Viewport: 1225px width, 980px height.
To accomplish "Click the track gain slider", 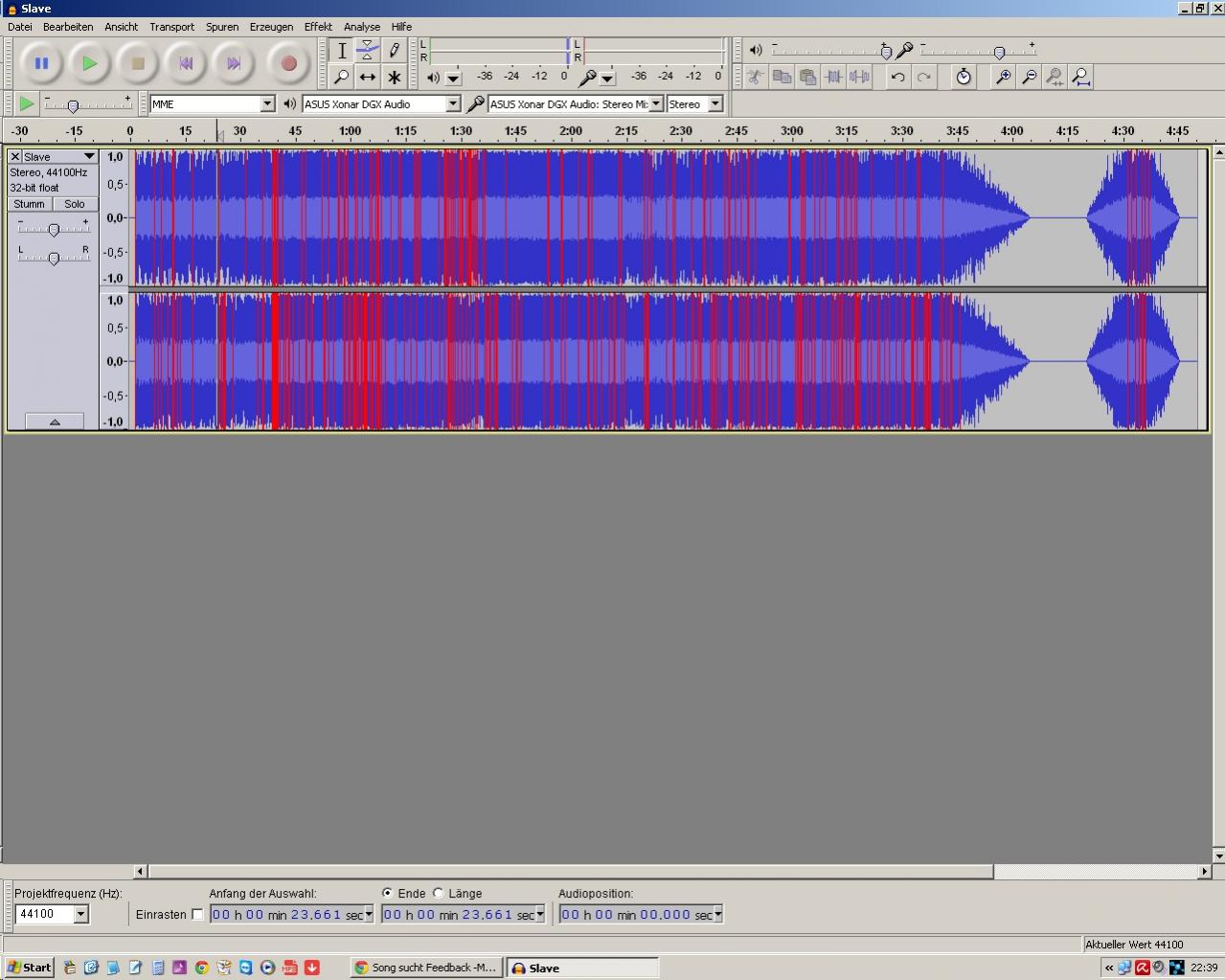I will [x=54, y=229].
